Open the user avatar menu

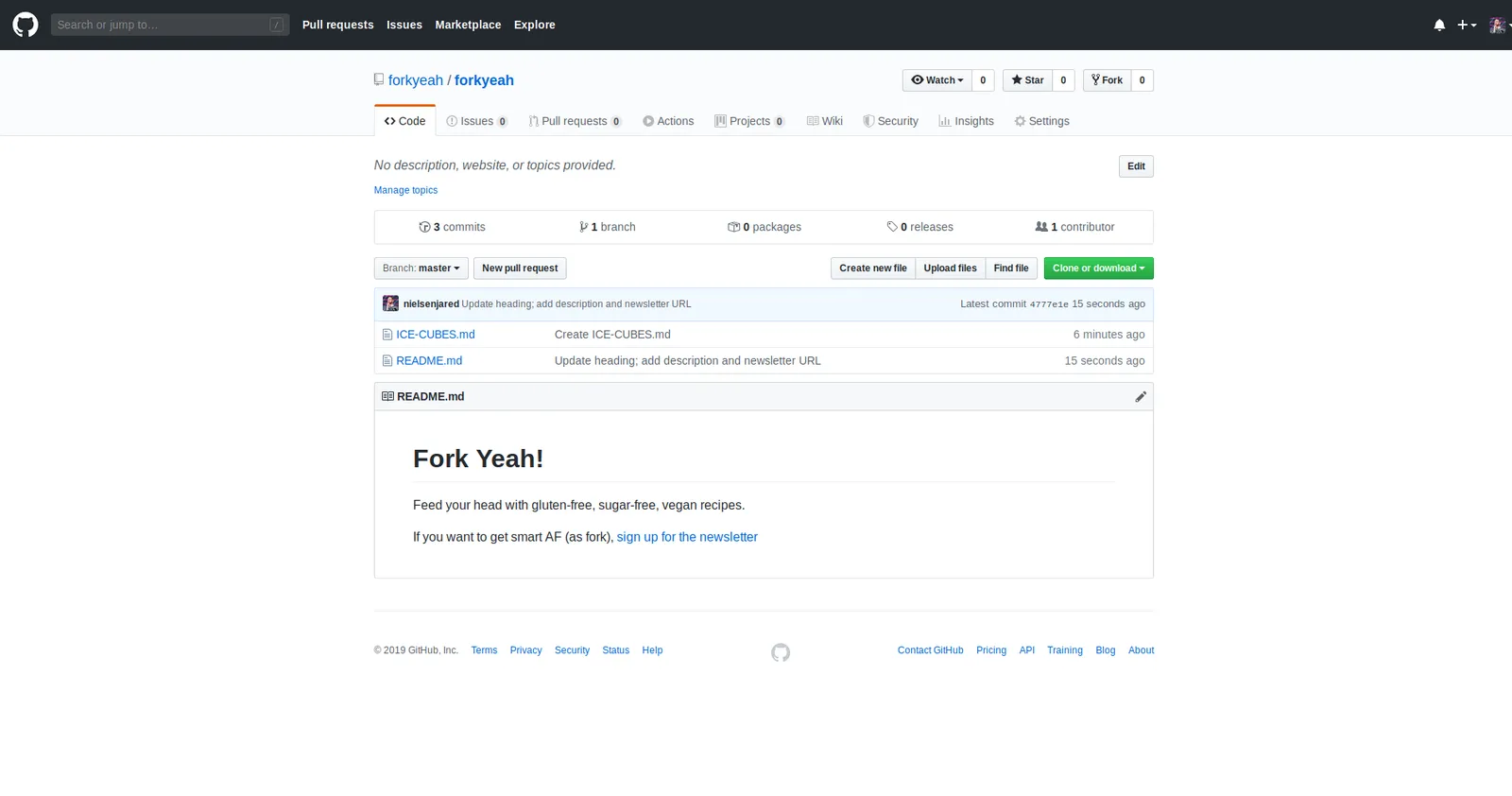(x=1499, y=25)
